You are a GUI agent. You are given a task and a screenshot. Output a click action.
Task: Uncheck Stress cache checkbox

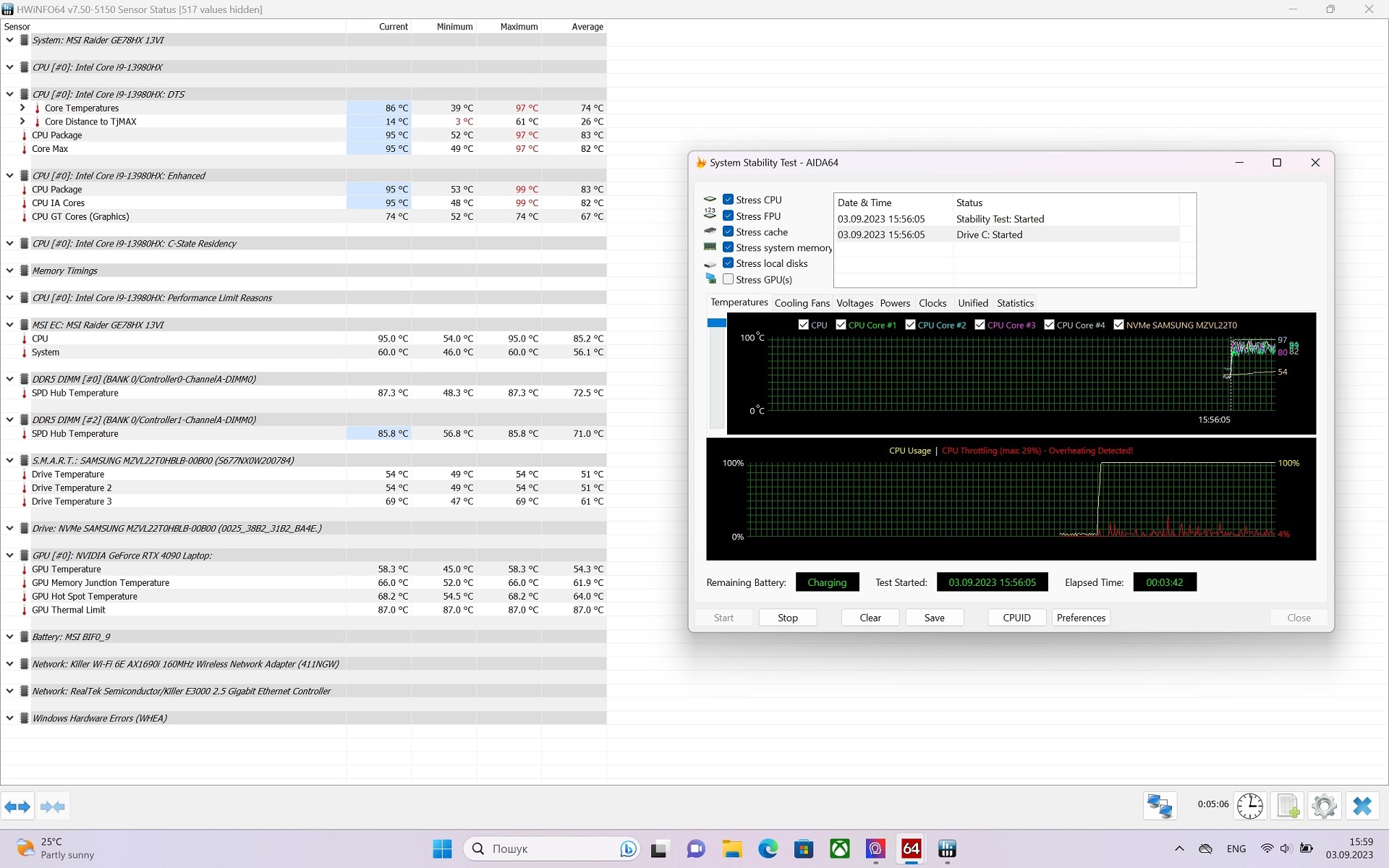pyautogui.click(x=729, y=231)
